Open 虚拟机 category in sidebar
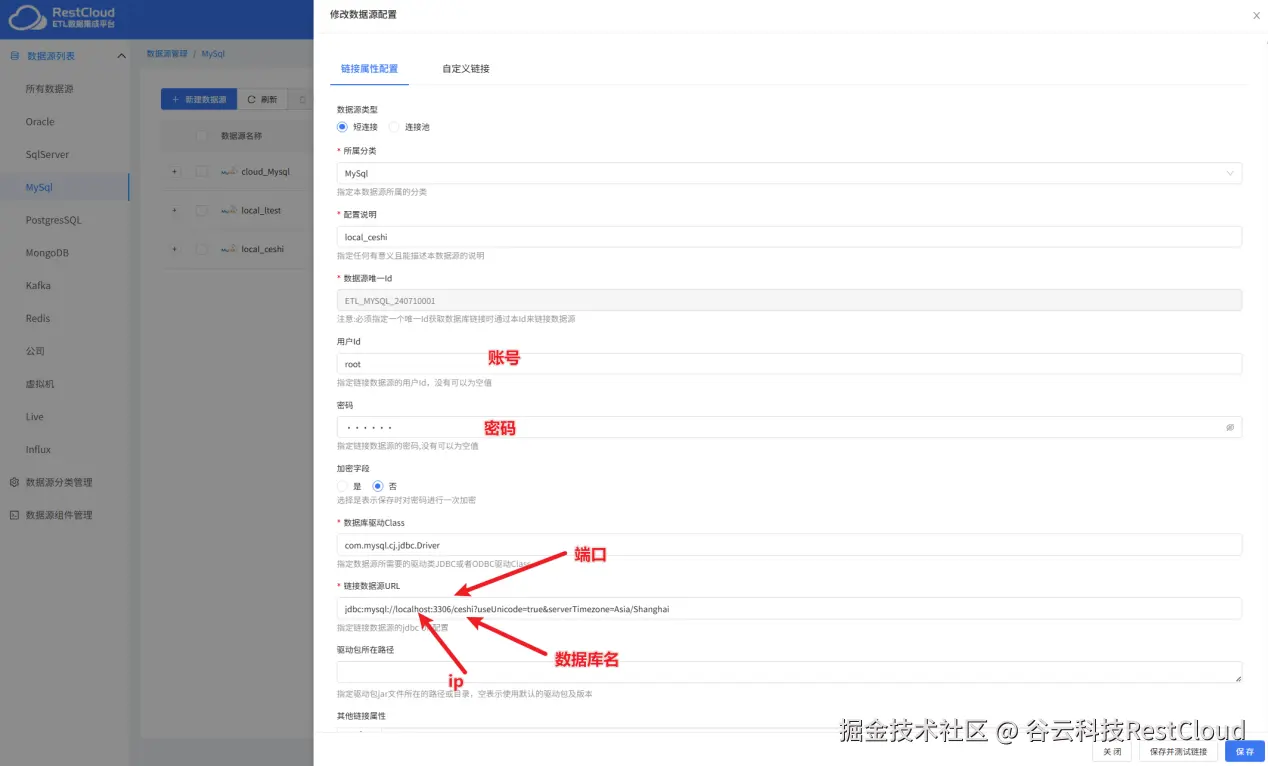 tap(40, 384)
